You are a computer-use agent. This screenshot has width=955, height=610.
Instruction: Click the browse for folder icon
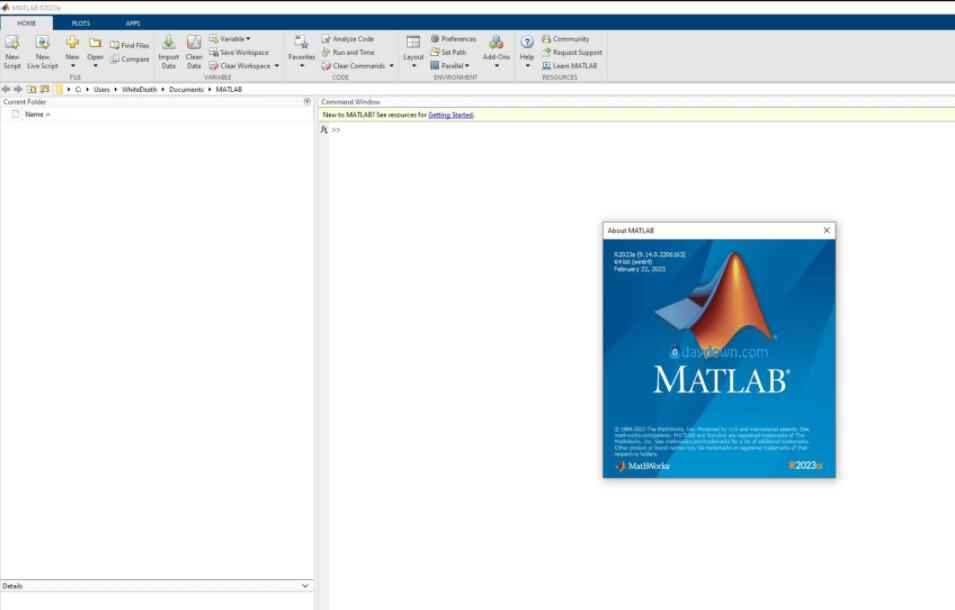(x=44, y=89)
